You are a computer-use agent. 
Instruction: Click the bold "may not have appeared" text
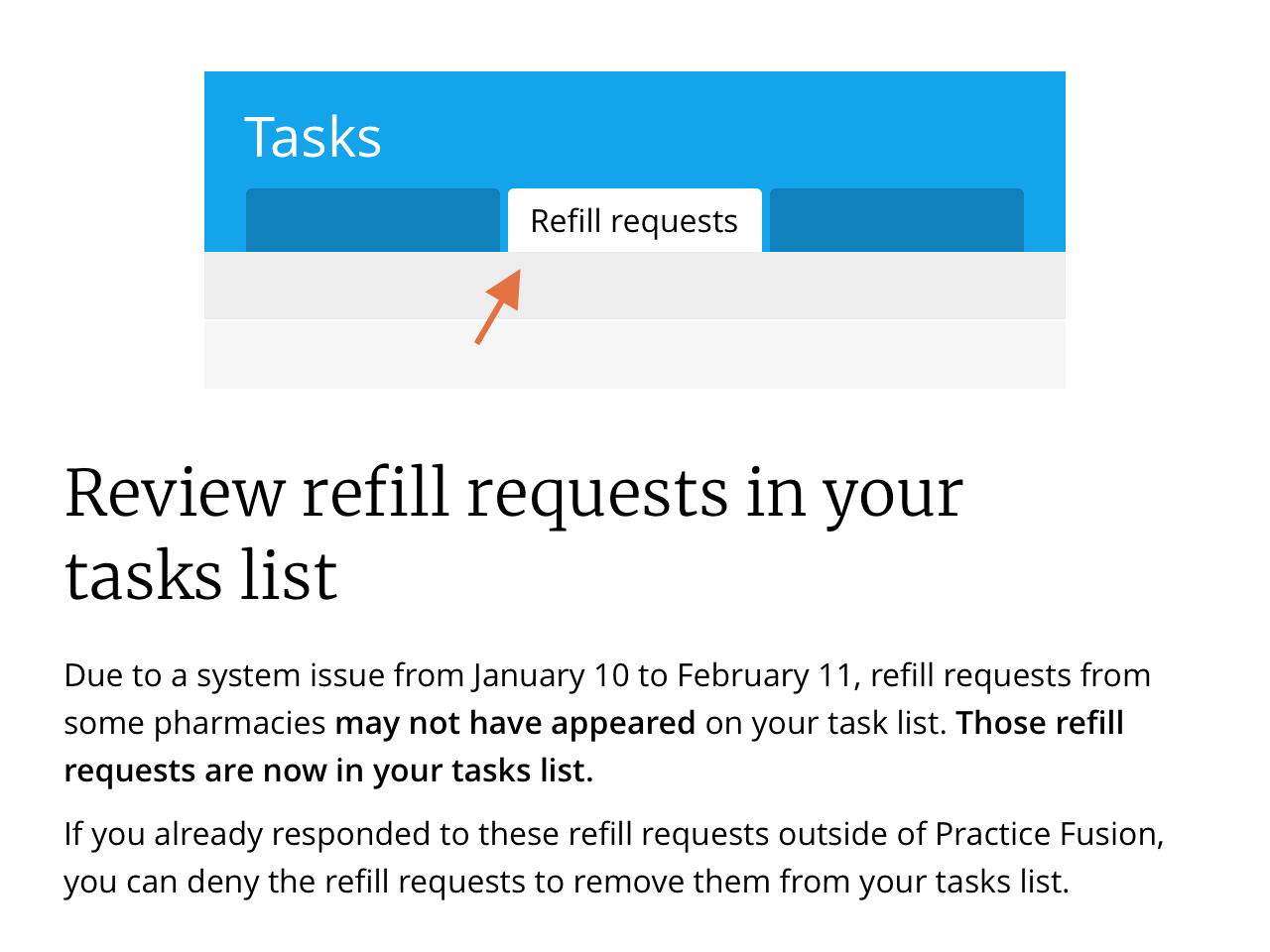click(515, 723)
